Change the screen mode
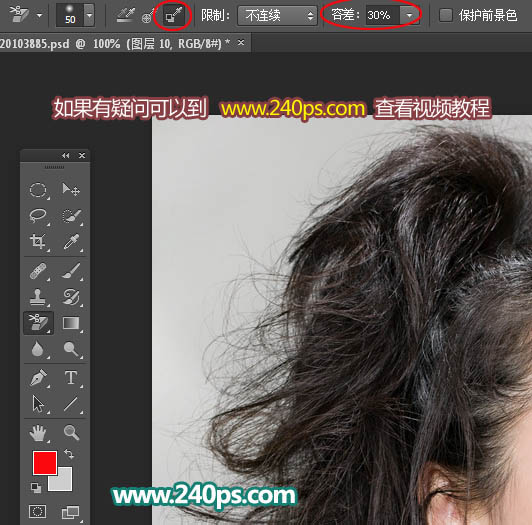Viewport: 532px width, 525px height. (70, 512)
